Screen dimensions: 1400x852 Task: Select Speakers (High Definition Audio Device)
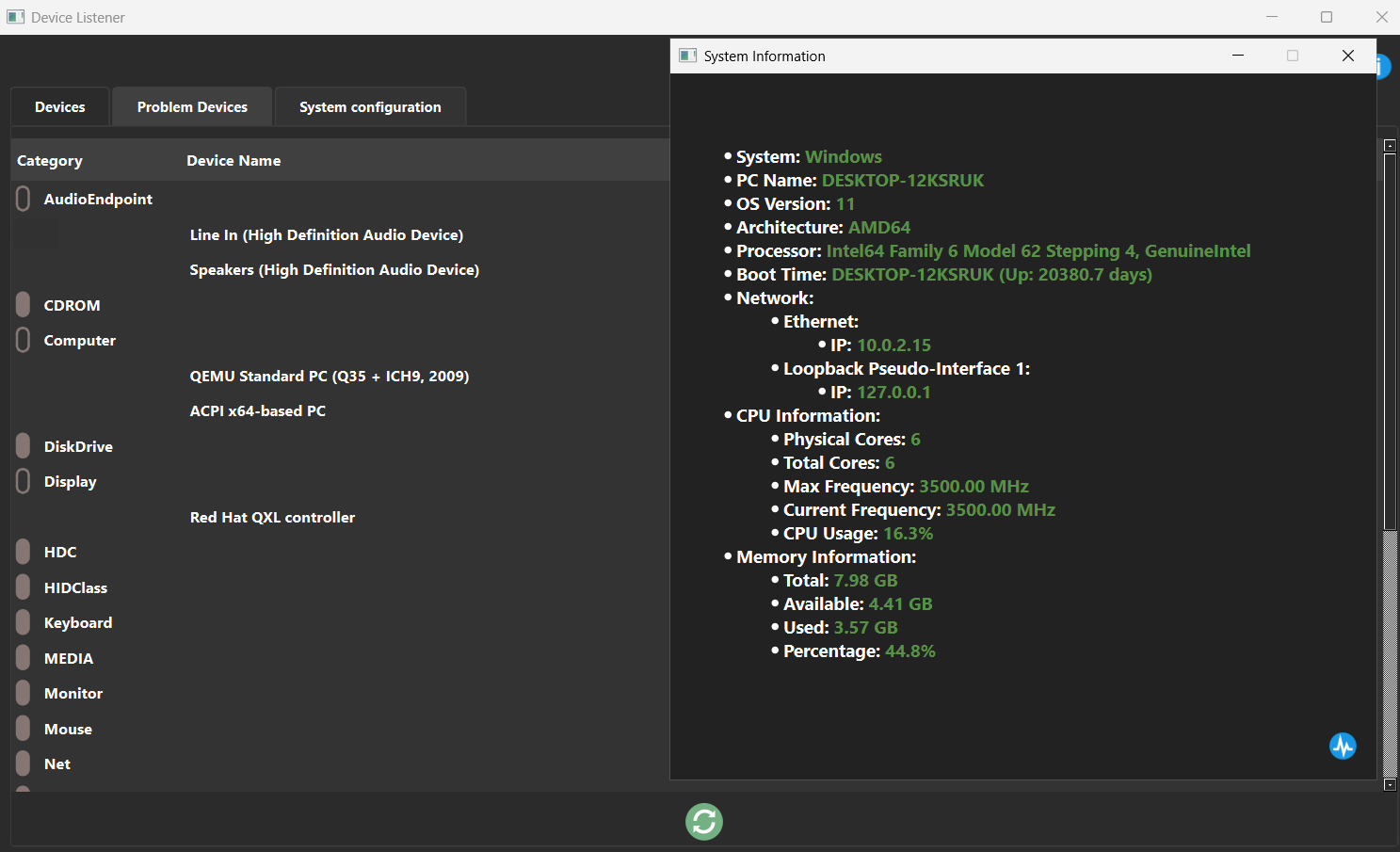pyautogui.click(x=334, y=270)
